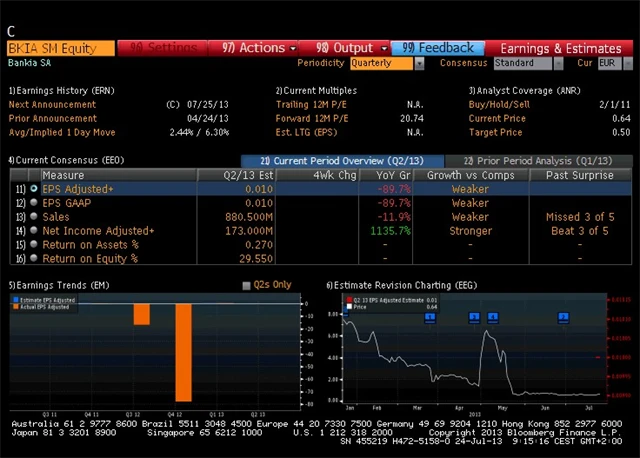Open Current Multiples section
The height and width of the screenshot is (458, 640).
pyautogui.click(x=316, y=91)
